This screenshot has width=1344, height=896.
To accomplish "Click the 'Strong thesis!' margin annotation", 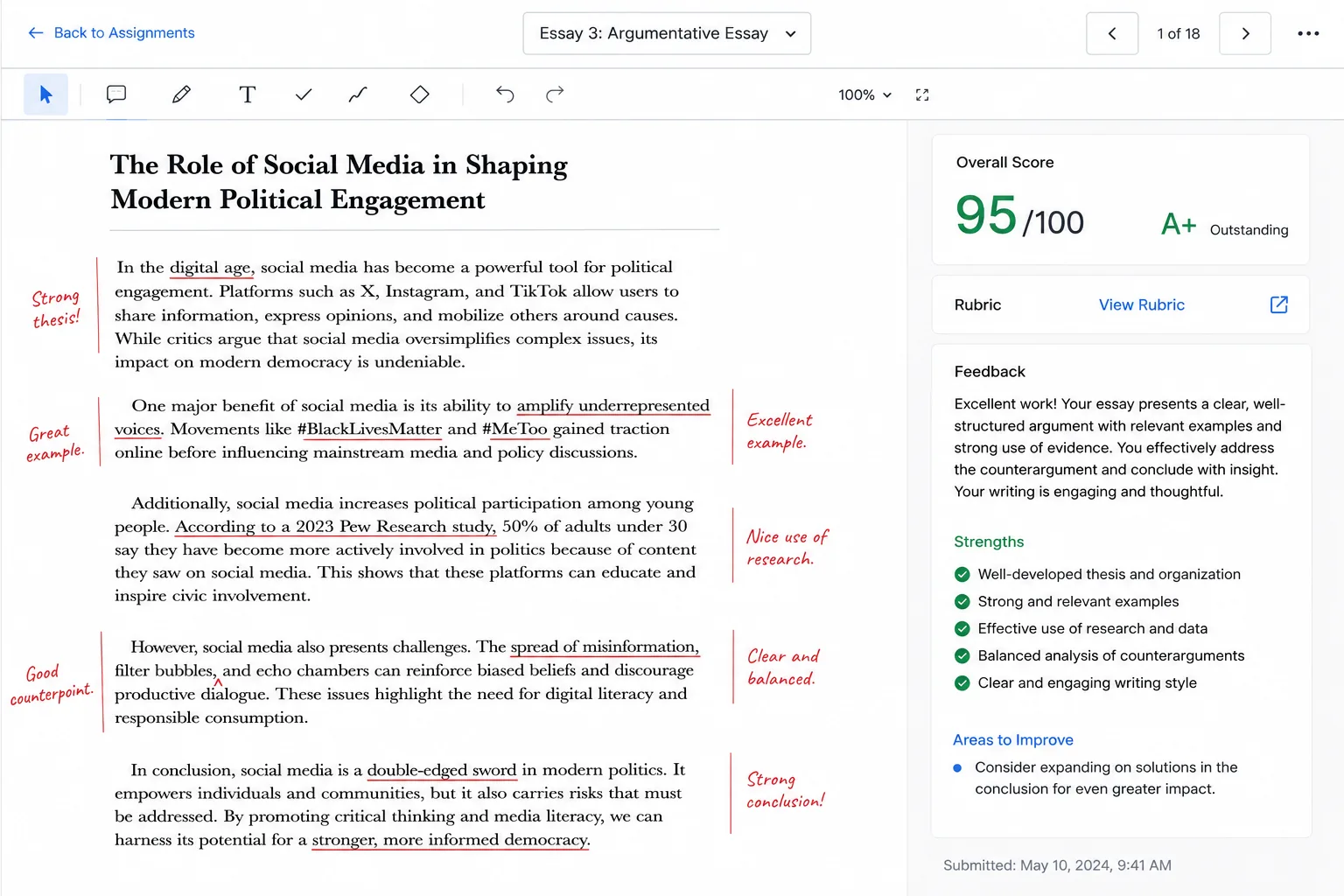I will 56,308.
